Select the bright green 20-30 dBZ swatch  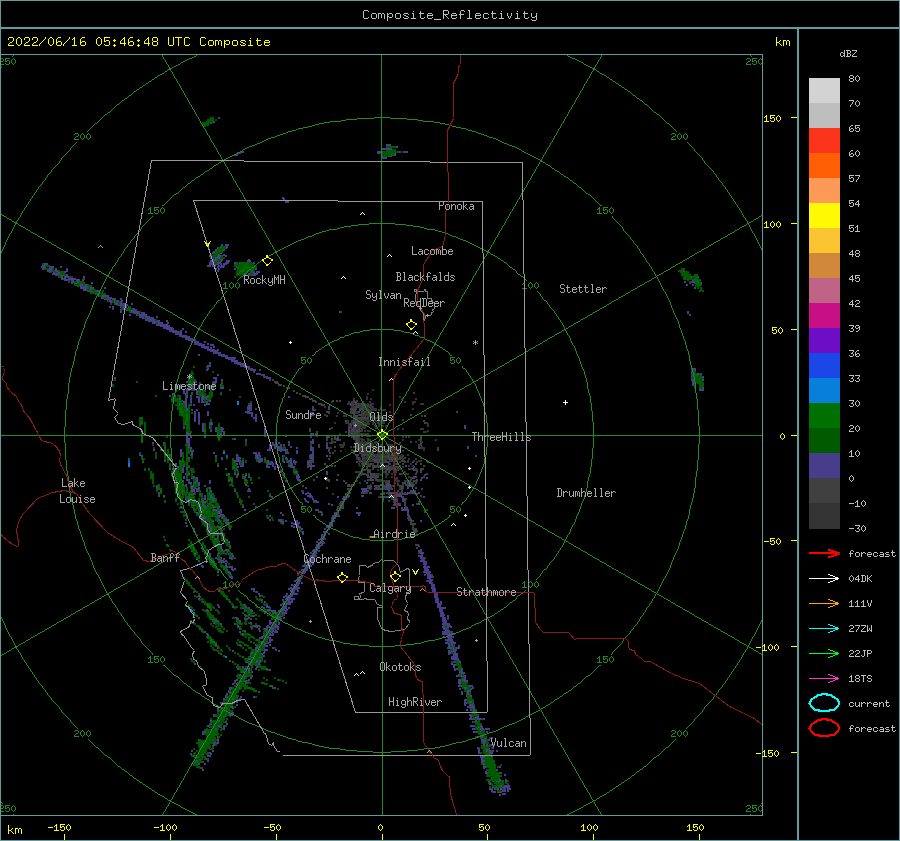[x=824, y=416]
